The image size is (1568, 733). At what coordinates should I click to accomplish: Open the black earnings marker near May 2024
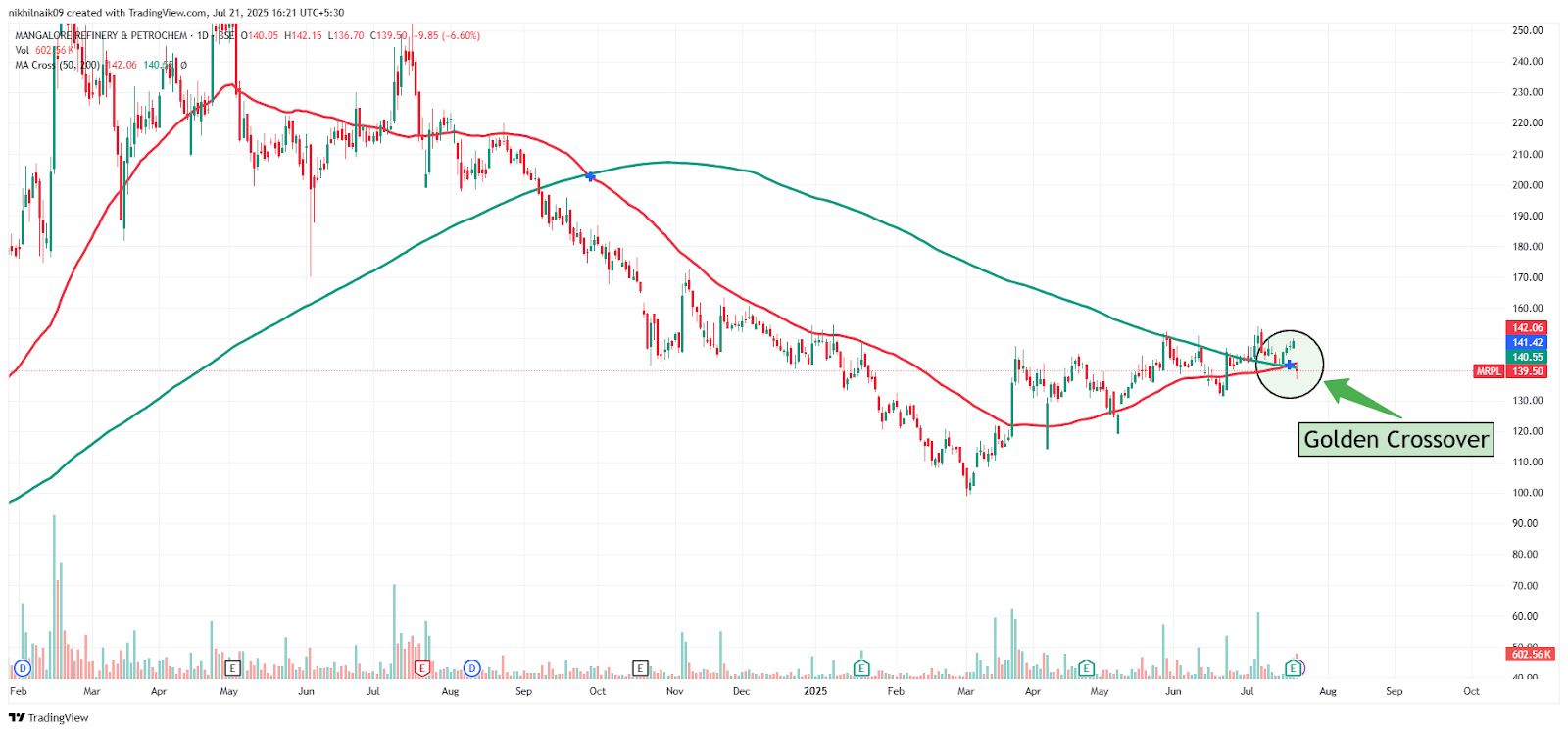coord(232,668)
